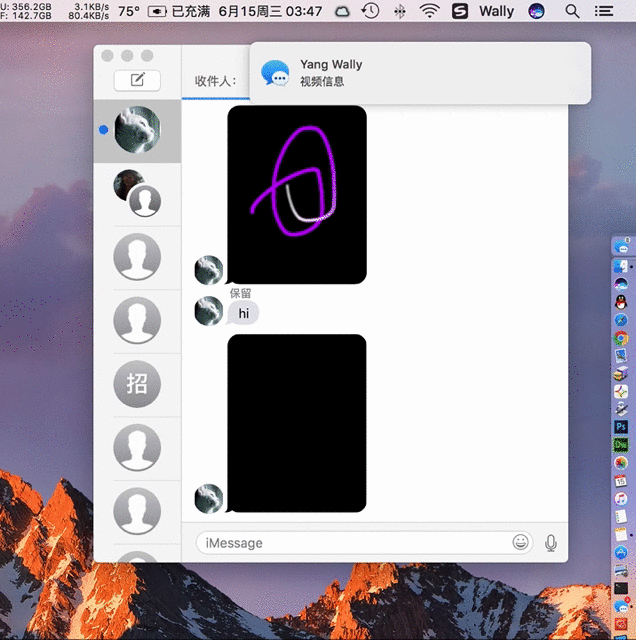Screen dimensions: 636x640
Task: Open Calendar icon in the Dock
Action: [x=621, y=481]
